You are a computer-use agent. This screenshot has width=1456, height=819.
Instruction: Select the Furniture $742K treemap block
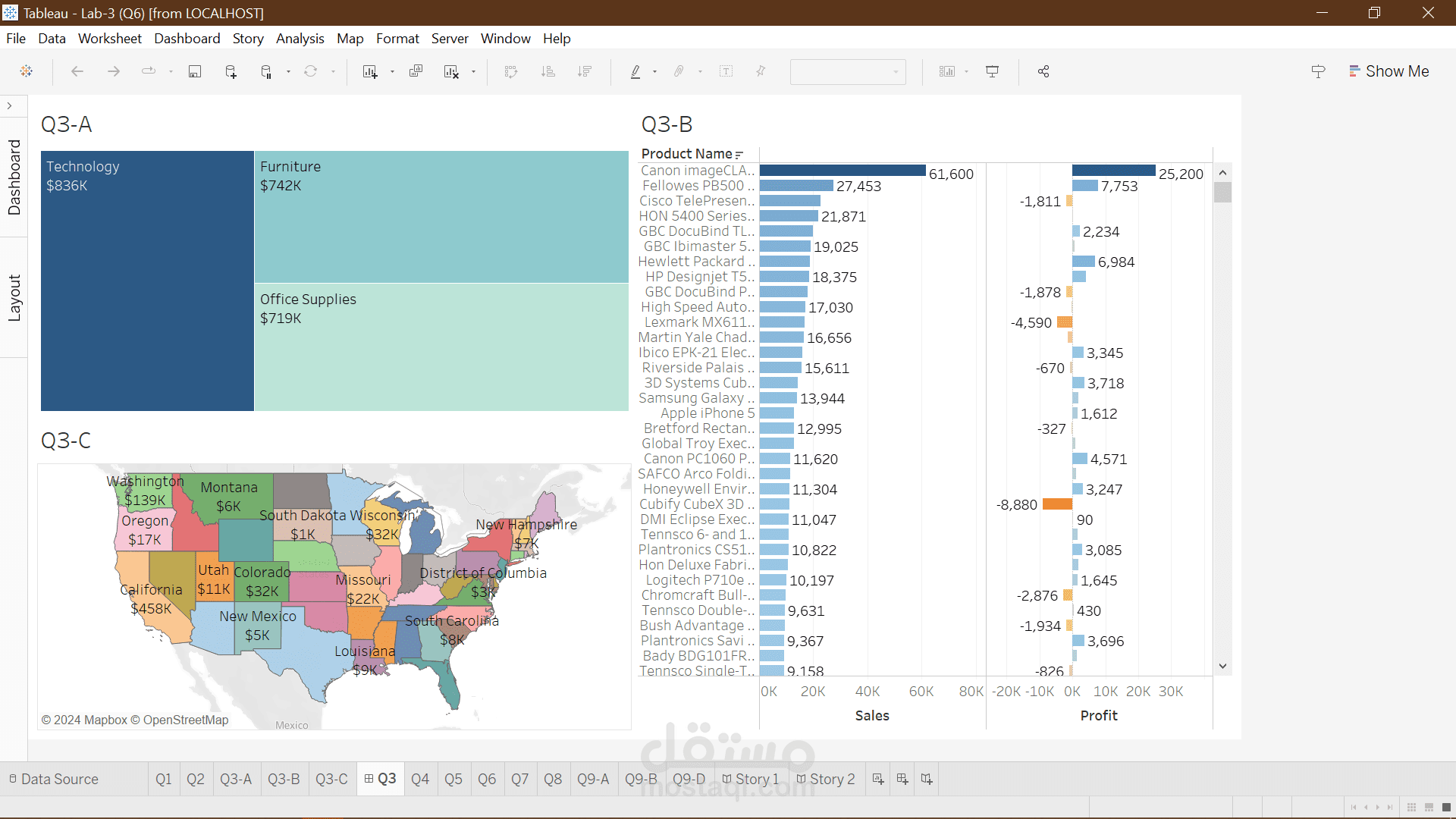(441, 217)
